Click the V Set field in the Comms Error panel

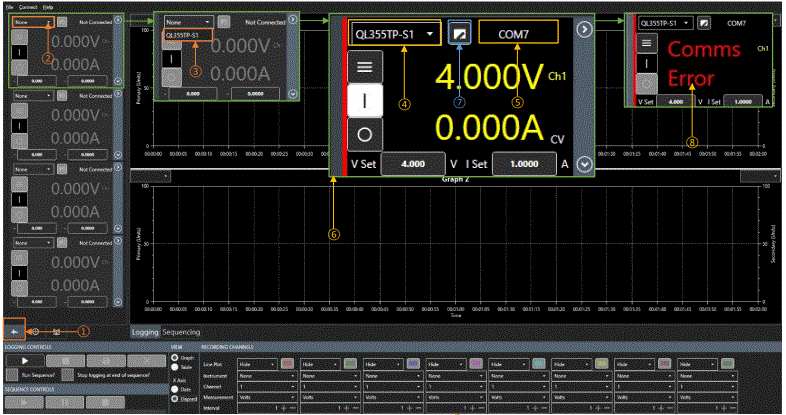[x=676, y=101]
